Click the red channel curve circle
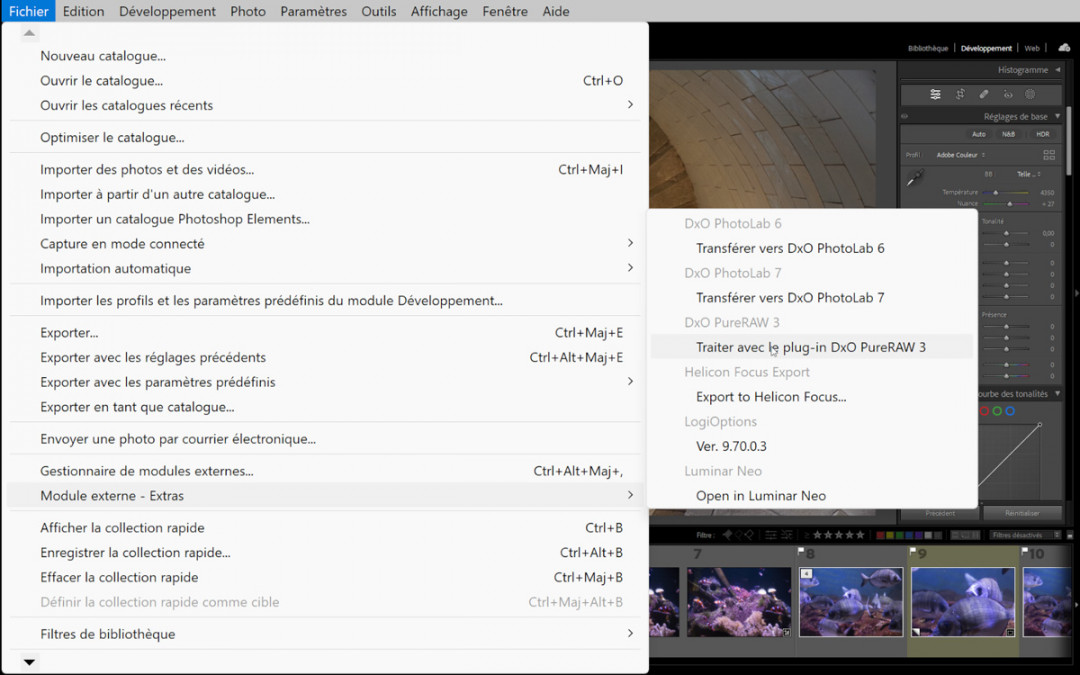This screenshot has width=1080, height=675. (984, 411)
